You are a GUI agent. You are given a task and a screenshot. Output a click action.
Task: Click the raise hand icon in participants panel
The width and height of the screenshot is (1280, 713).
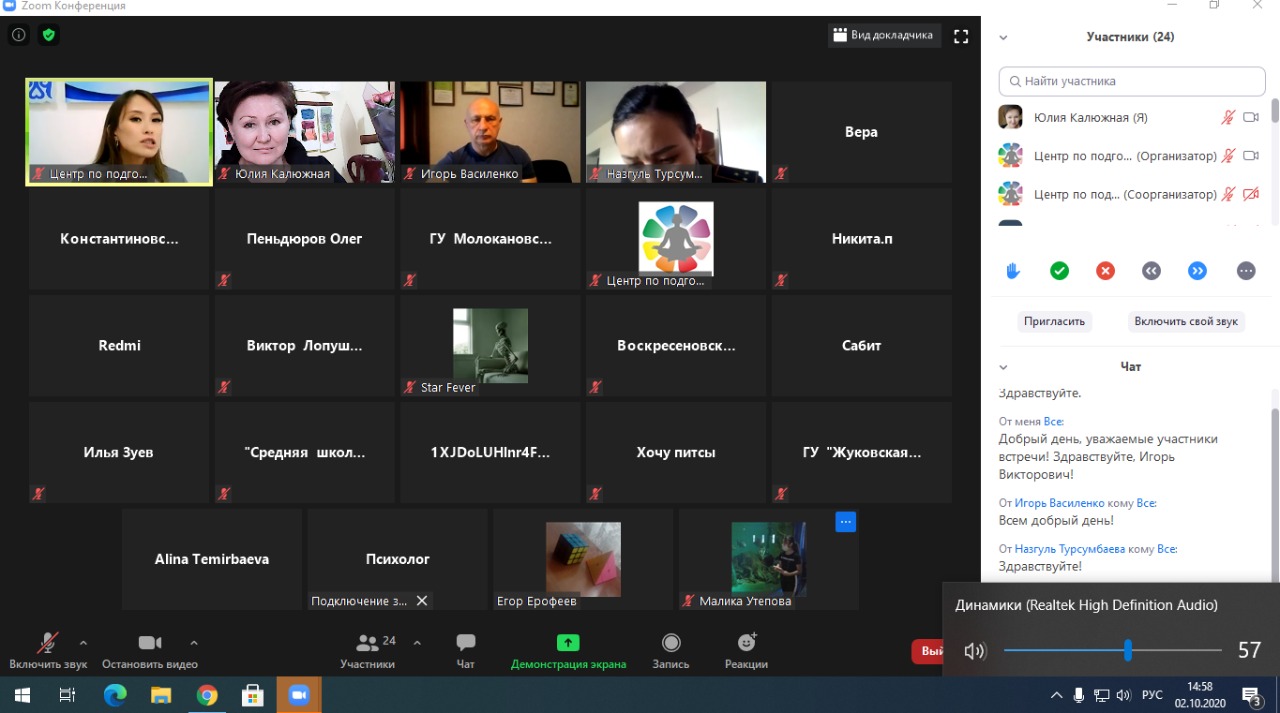click(1013, 271)
